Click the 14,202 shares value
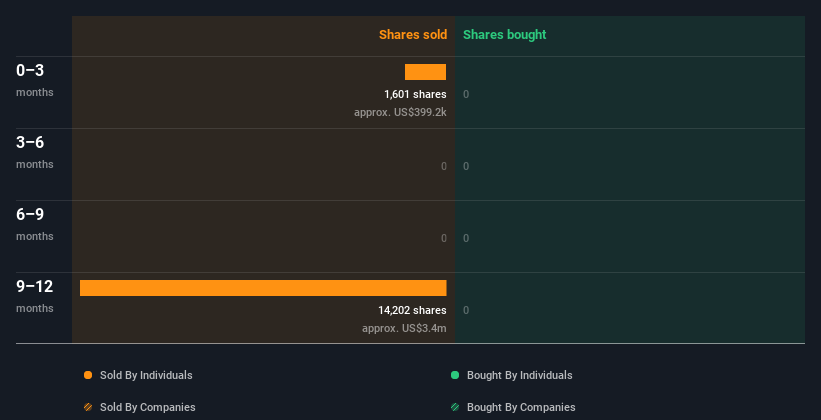 click(x=412, y=310)
